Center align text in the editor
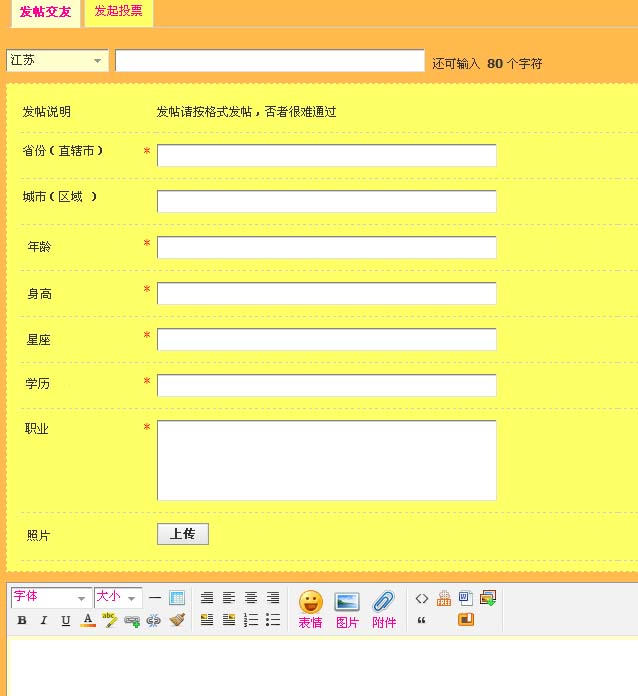 [x=251, y=598]
